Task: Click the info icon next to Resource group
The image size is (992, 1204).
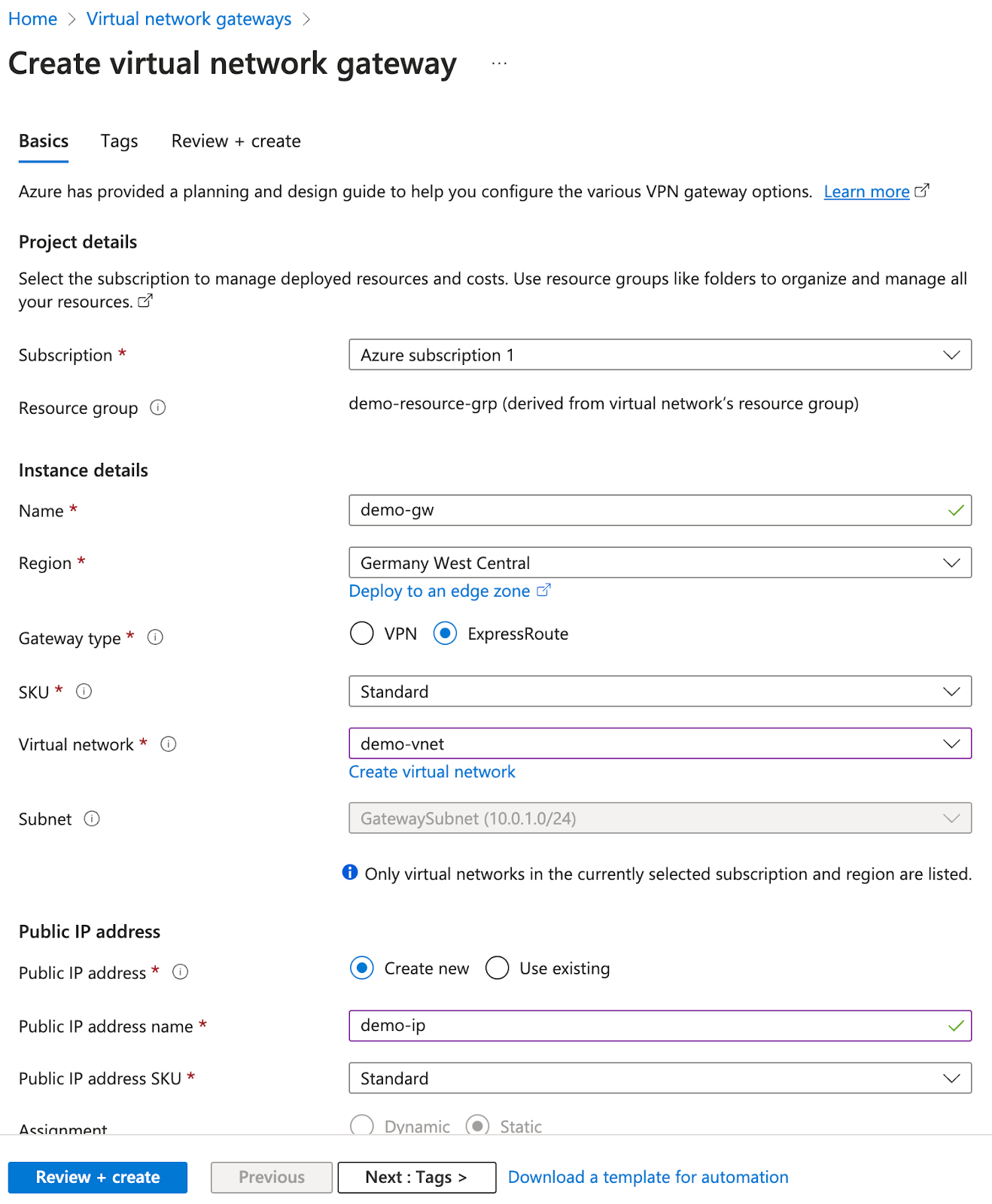Action: [157, 407]
